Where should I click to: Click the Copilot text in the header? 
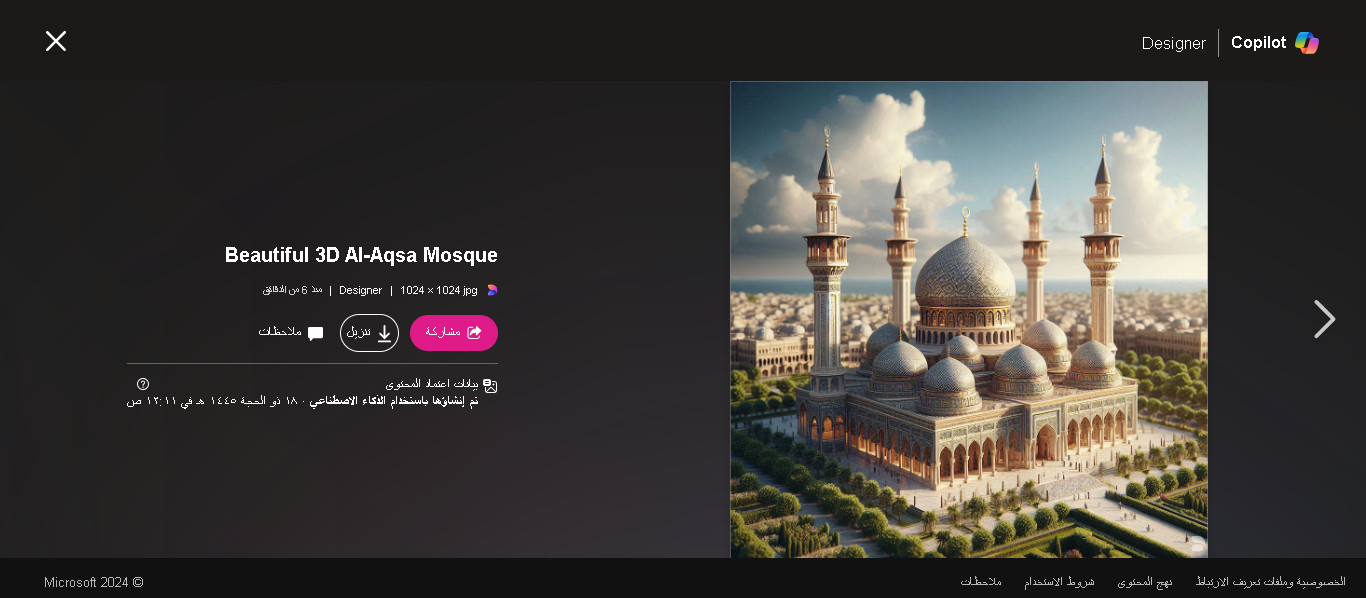coord(1258,43)
